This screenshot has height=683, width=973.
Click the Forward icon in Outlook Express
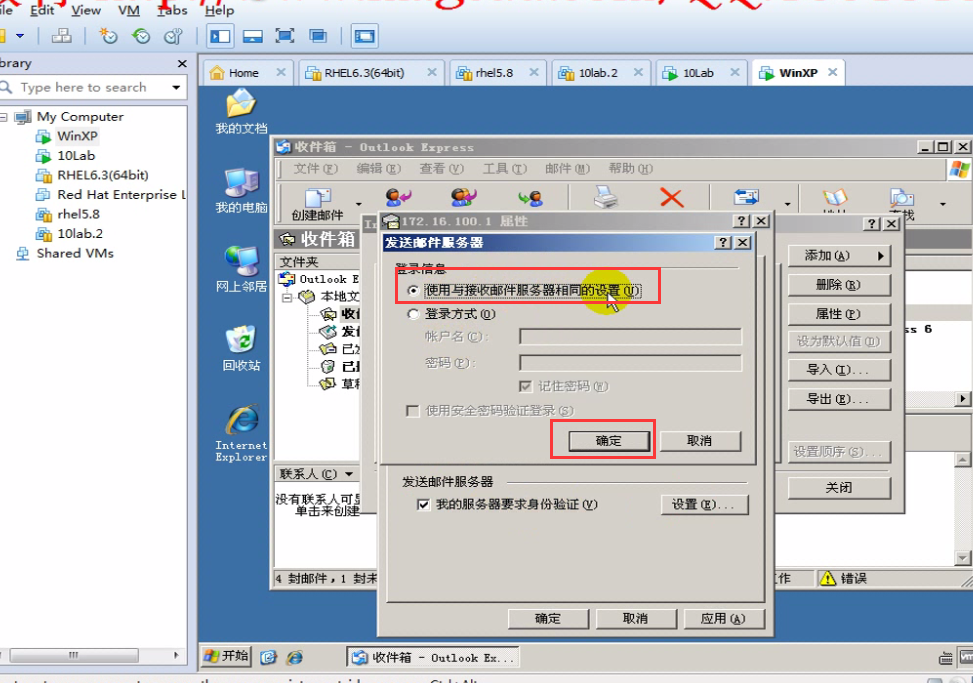pos(530,197)
